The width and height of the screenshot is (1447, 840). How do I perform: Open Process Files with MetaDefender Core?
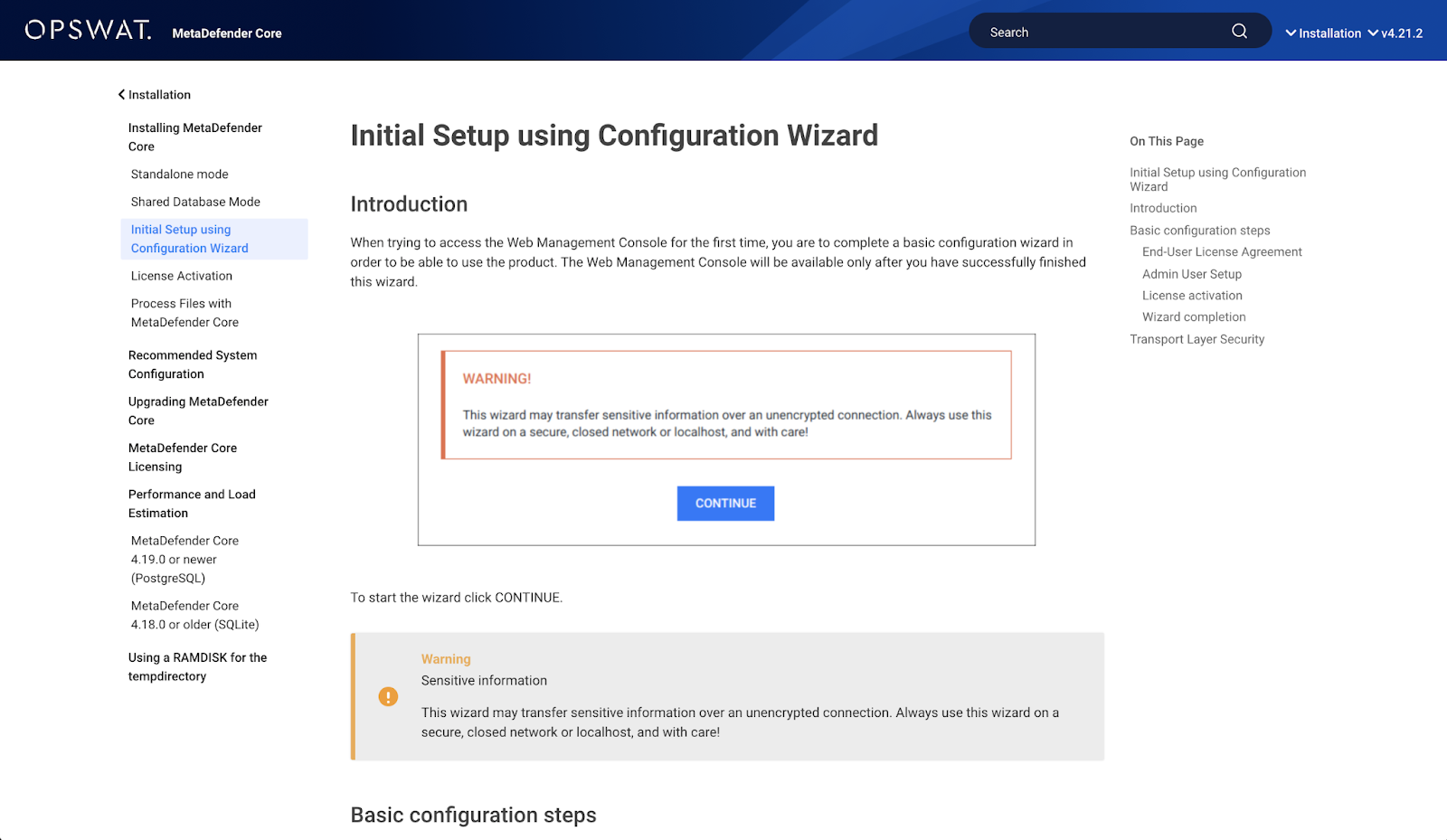(x=184, y=313)
